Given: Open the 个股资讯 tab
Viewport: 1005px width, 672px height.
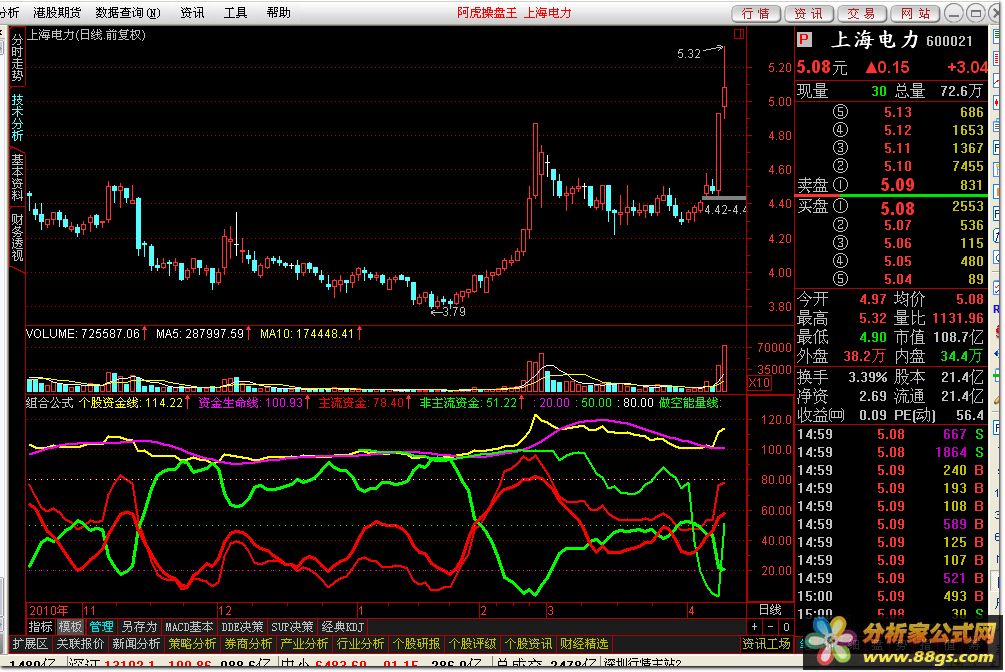Looking at the screenshot, I should tap(528, 644).
